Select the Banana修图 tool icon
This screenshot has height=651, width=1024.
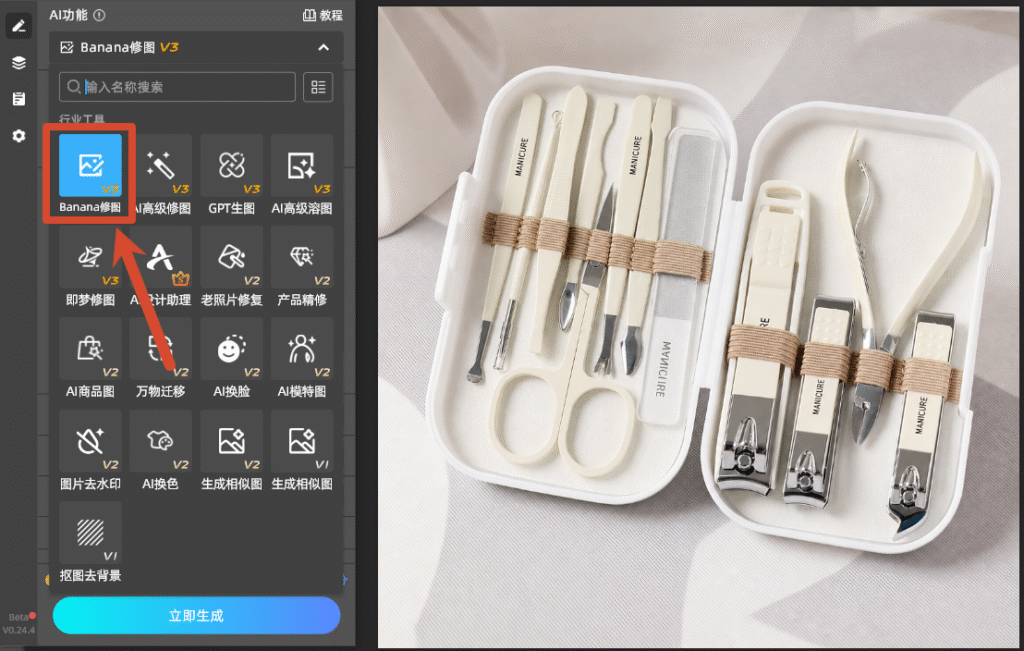[x=90, y=165]
